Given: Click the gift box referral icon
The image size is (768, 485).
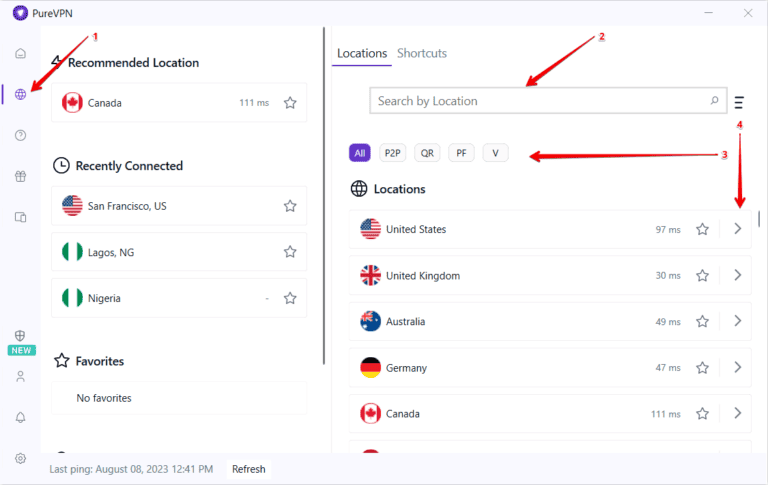Looking at the screenshot, I should click(x=20, y=176).
